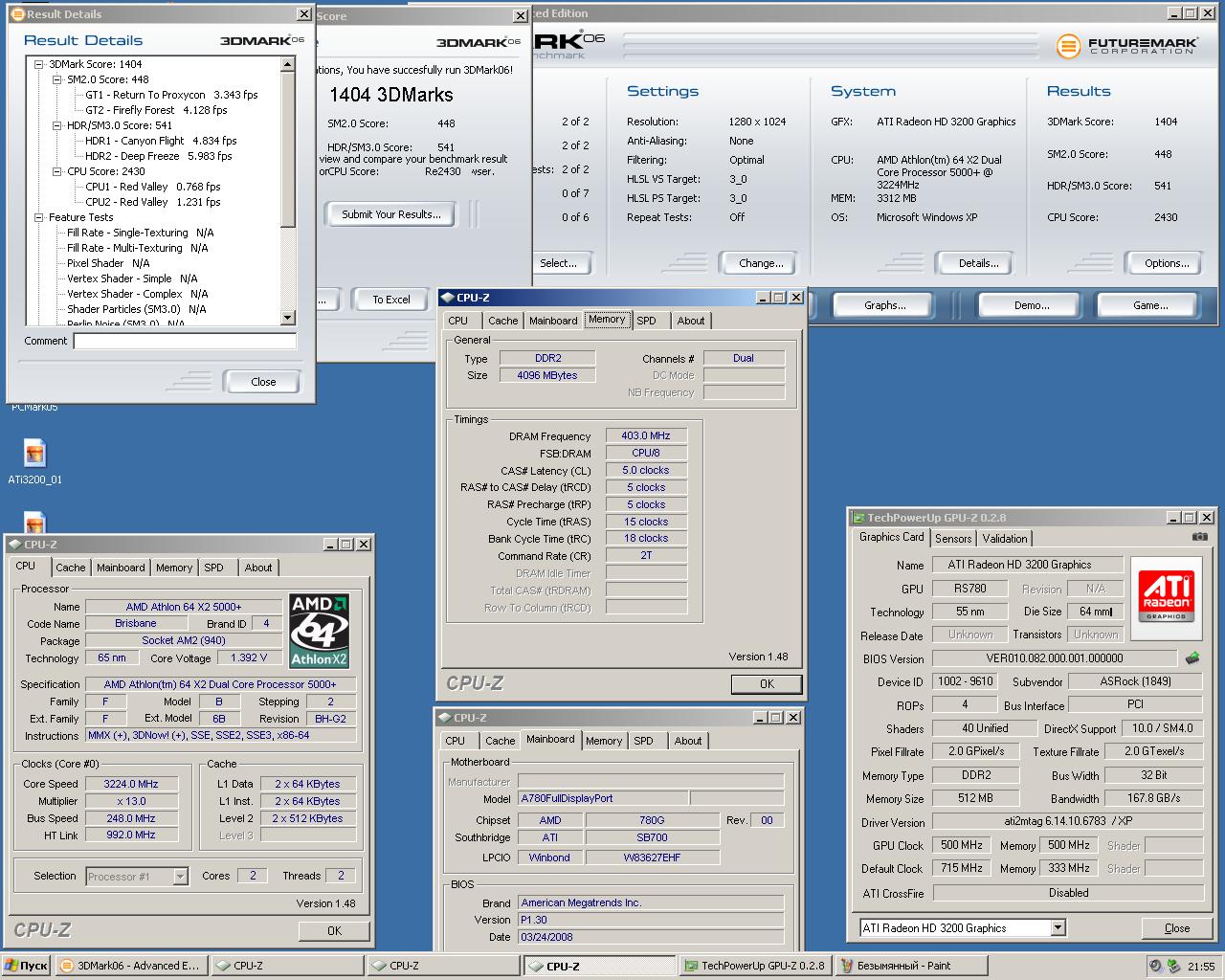
Task: Click BIOS save chip icon in GPU-Z
Action: point(1192,658)
